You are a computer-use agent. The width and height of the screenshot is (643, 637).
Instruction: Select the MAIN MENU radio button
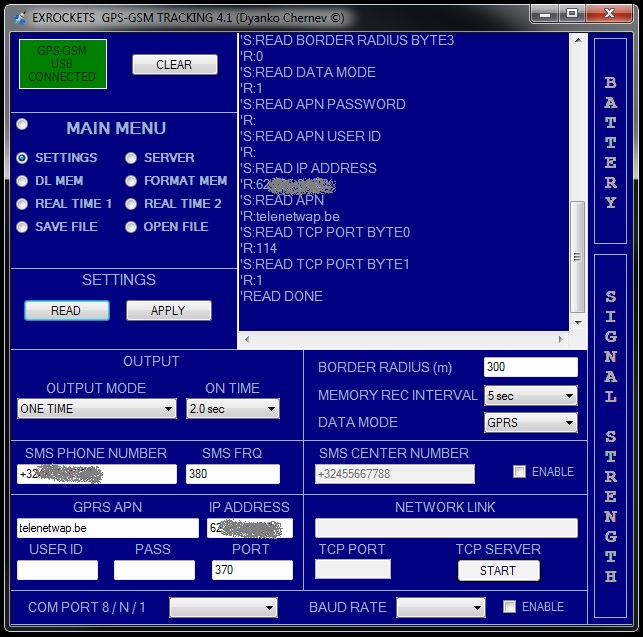[22, 124]
